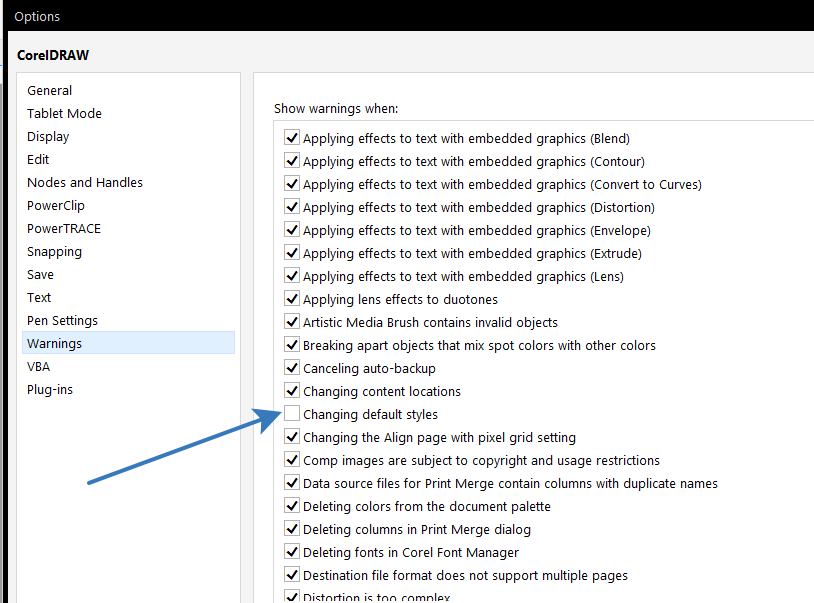Viewport: 814px width, 603px height.
Task: Uncheck Applying lens effects to duotones
Action: [292, 298]
